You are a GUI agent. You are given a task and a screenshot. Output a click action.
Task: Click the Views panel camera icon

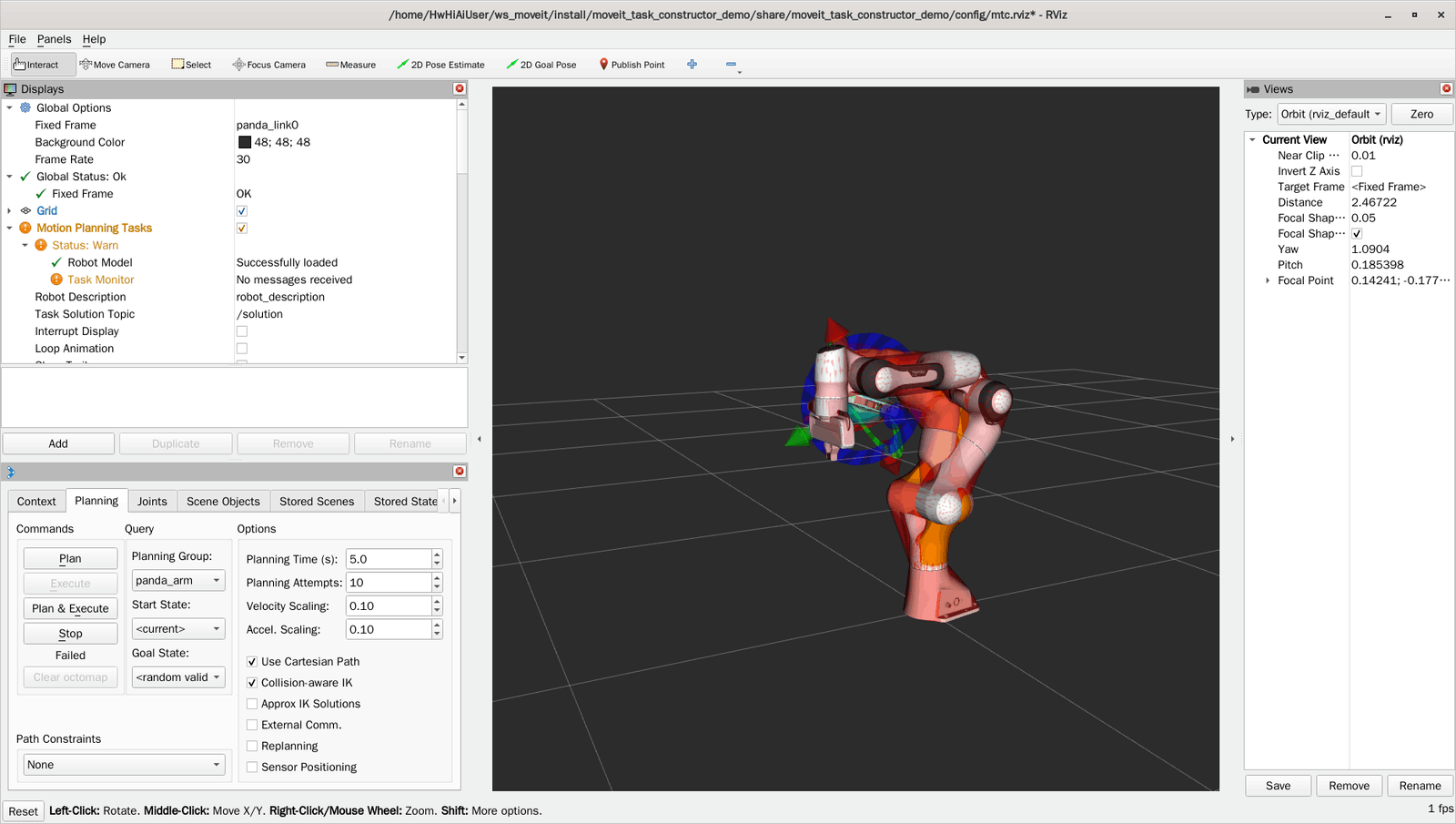click(1253, 89)
